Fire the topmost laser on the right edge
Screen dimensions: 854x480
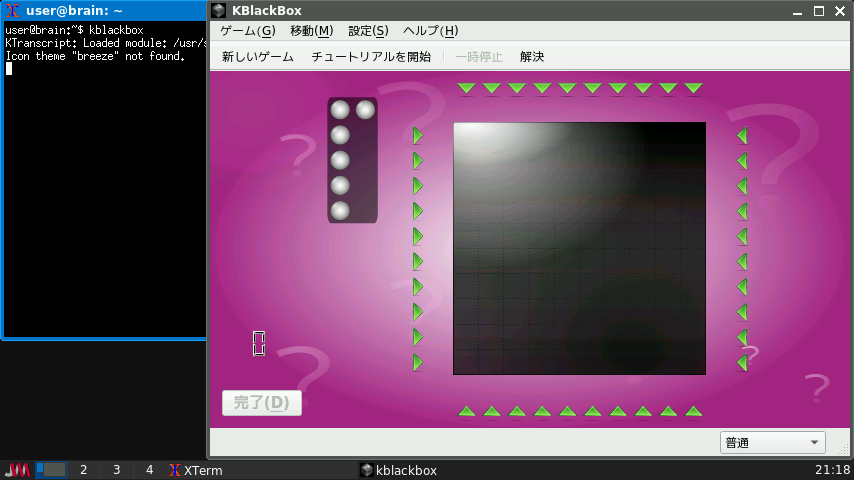point(742,135)
